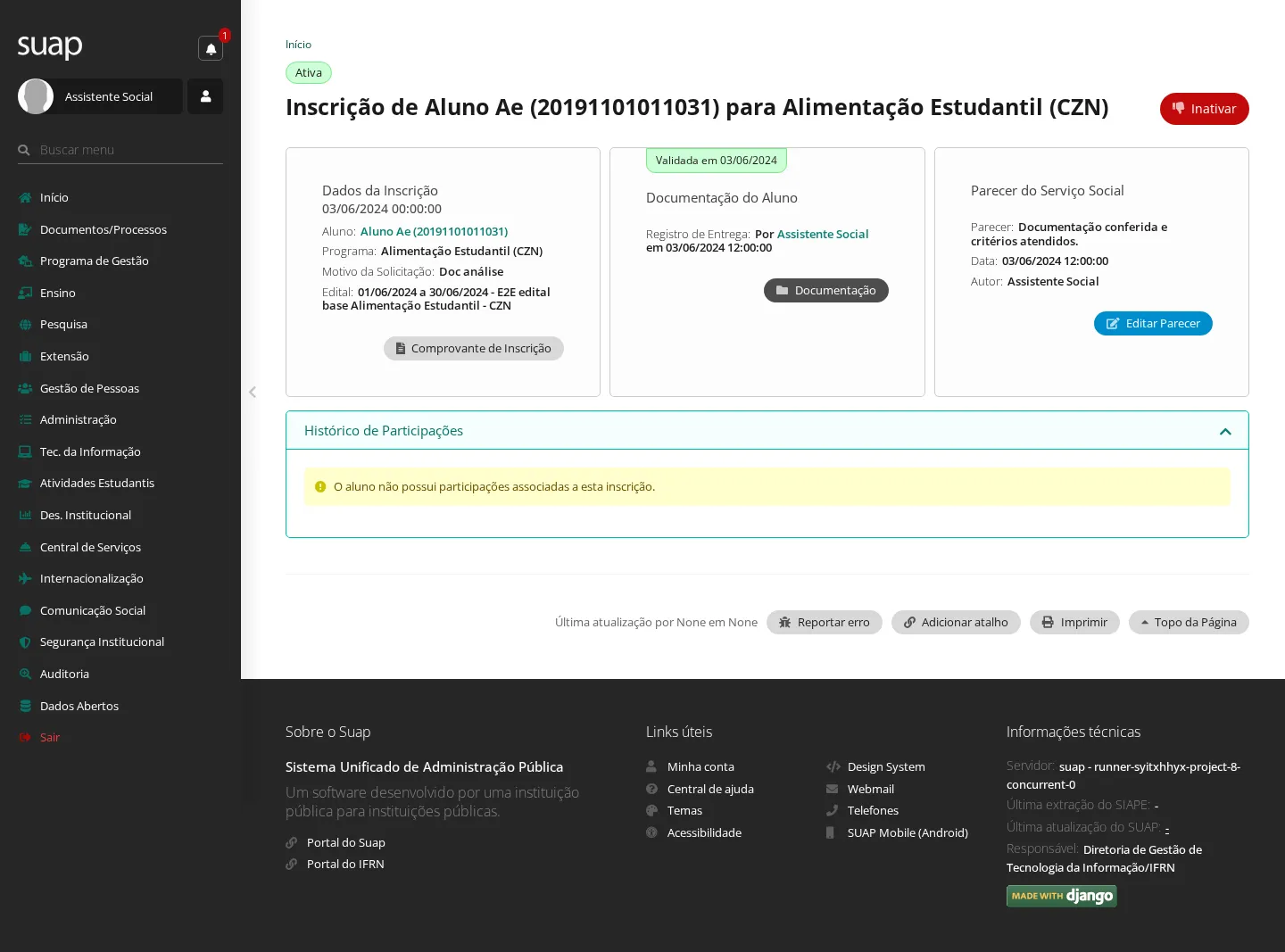Click the Atividades Estudantis graduation cap icon
This screenshot has height=952, width=1285.
point(25,484)
